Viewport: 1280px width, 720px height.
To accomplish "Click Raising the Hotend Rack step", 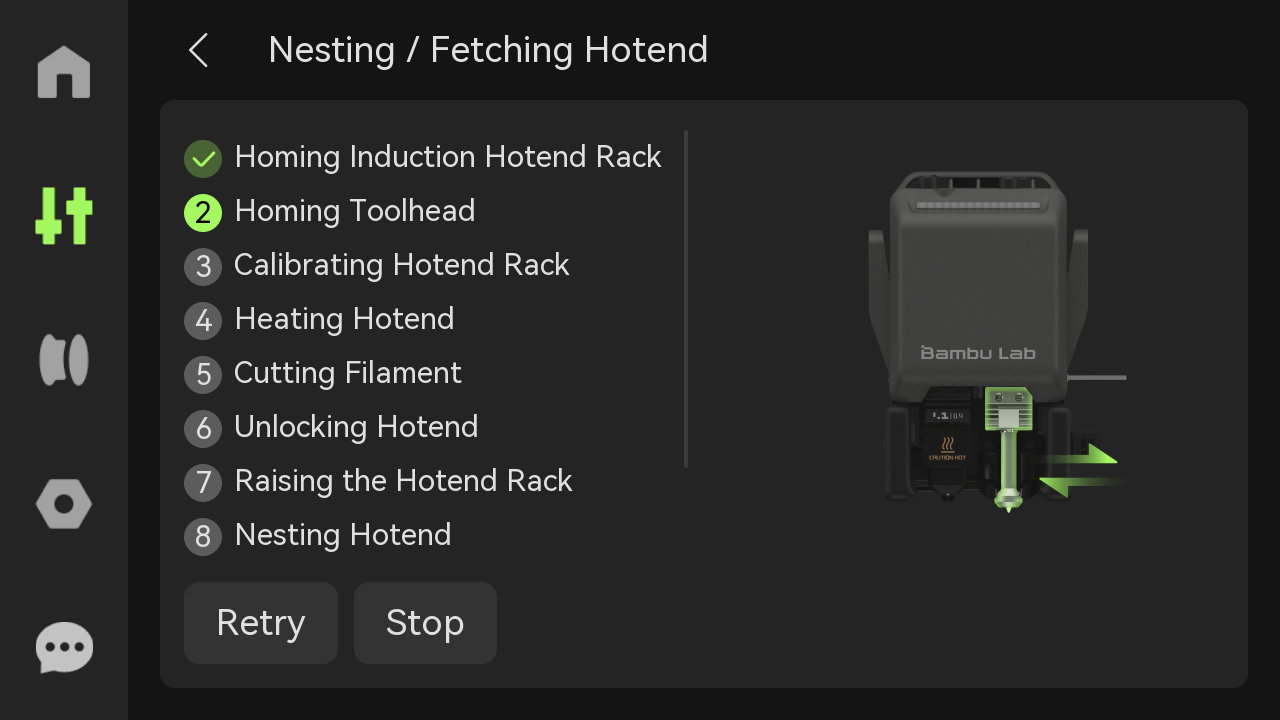I will point(403,481).
